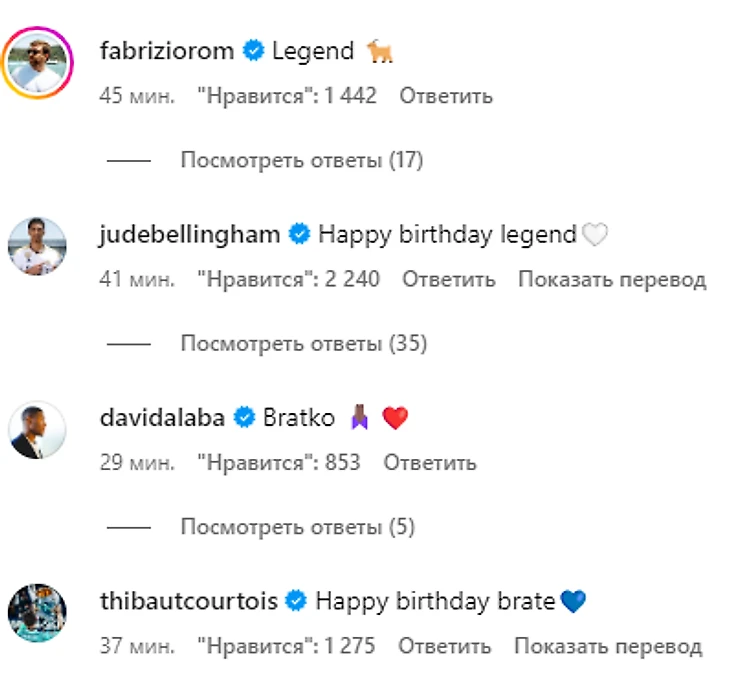Viewport: 730px width, 679px height.
Task: Click judebellingham's profile avatar
Action: coord(37,246)
